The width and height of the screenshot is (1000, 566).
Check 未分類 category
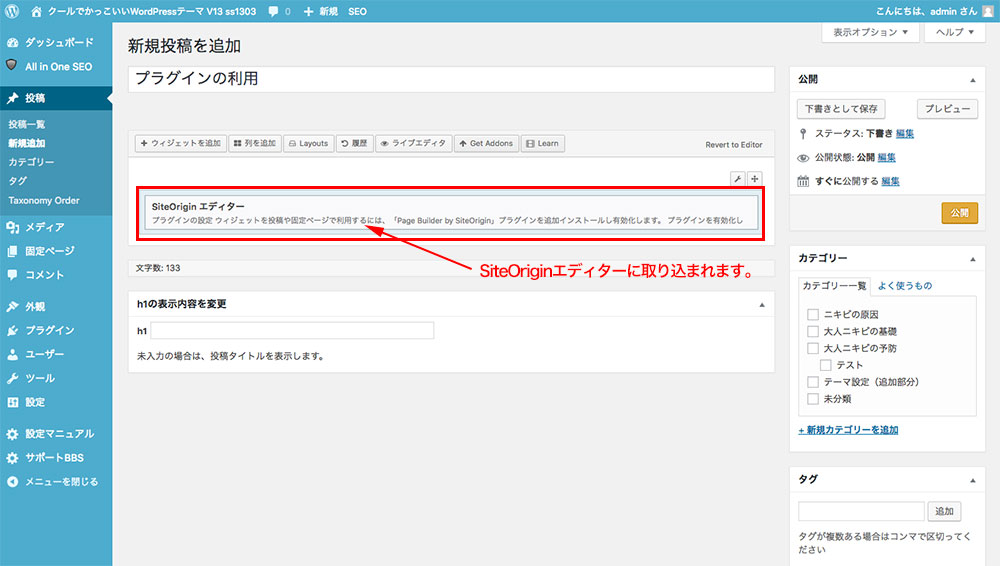tap(812, 399)
